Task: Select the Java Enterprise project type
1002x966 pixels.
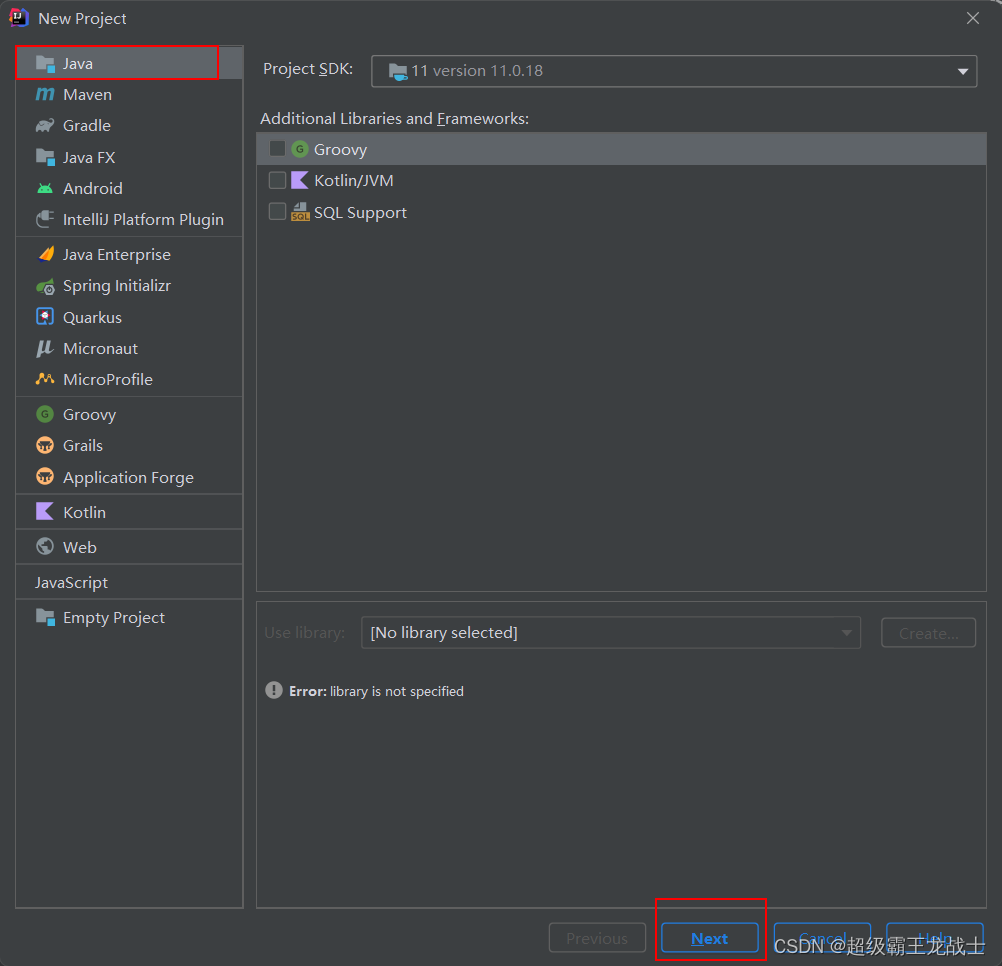Action: pos(129,254)
